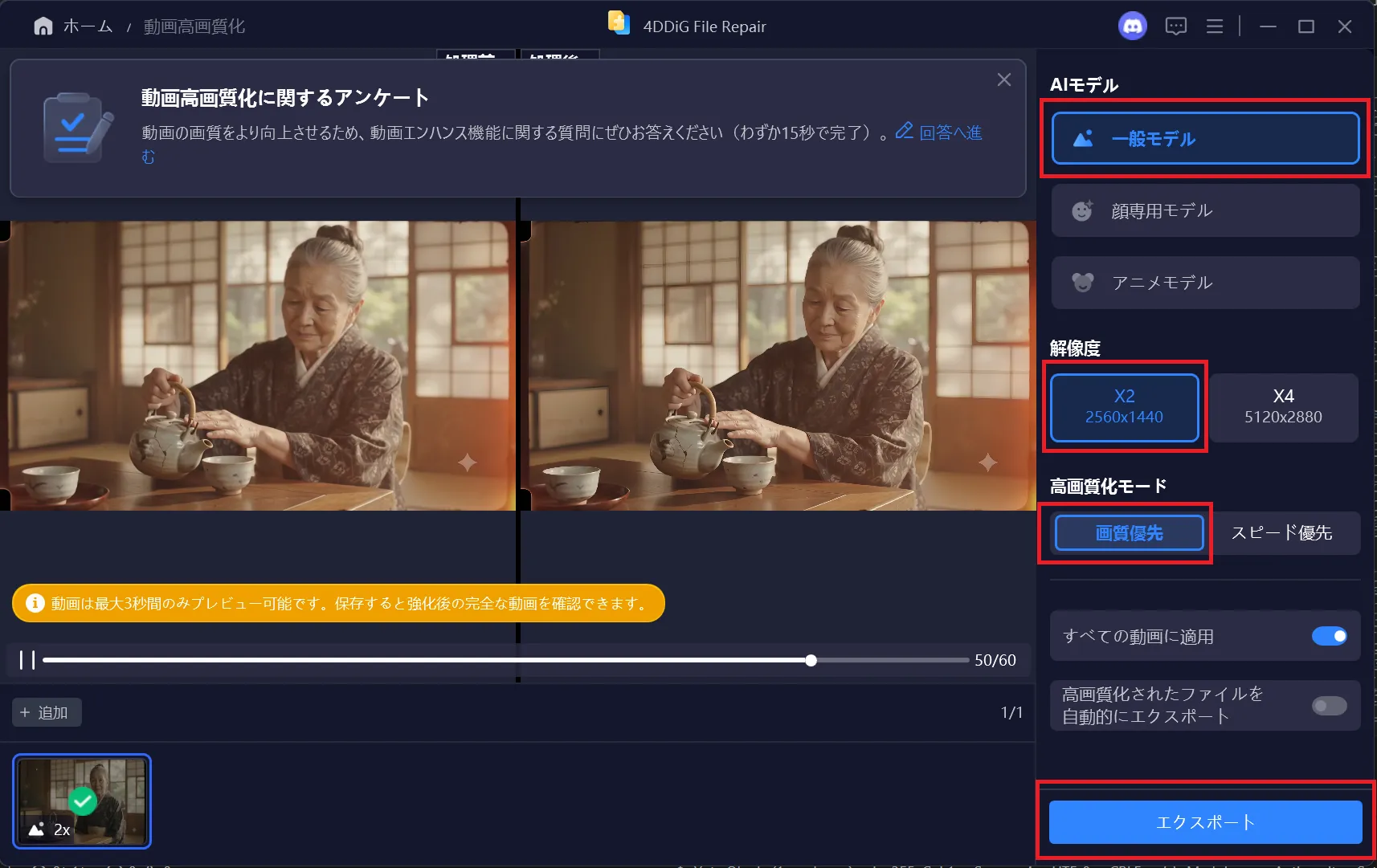Choose X2 2560x1440 resolution
The image size is (1377, 868).
click(1124, 407)
